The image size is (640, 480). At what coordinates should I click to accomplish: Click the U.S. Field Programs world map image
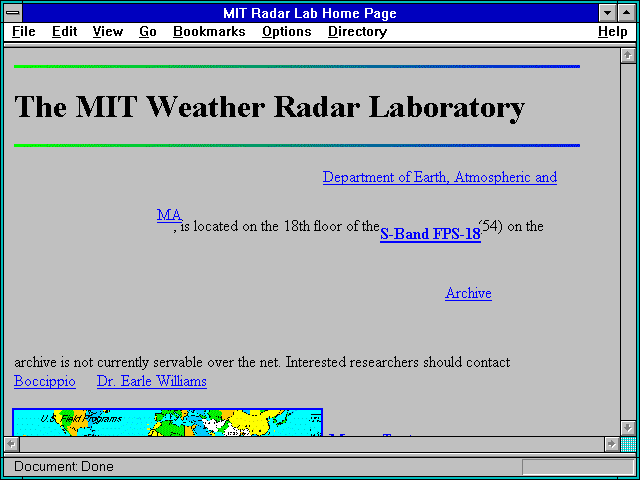168,422
